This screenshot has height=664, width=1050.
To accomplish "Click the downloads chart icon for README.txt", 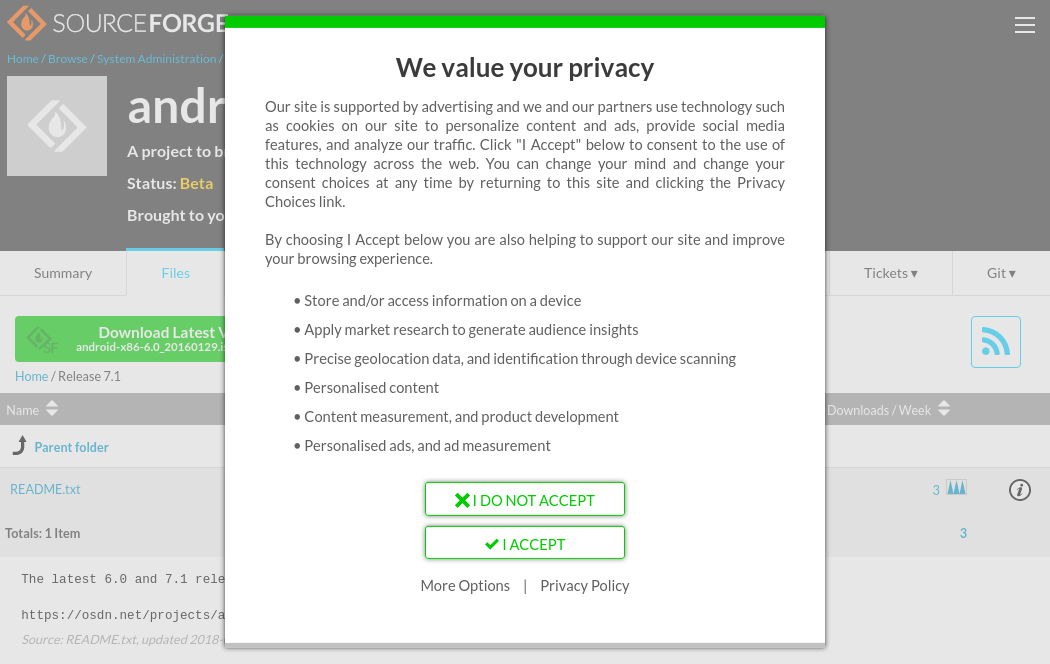I will pos(956,488).
